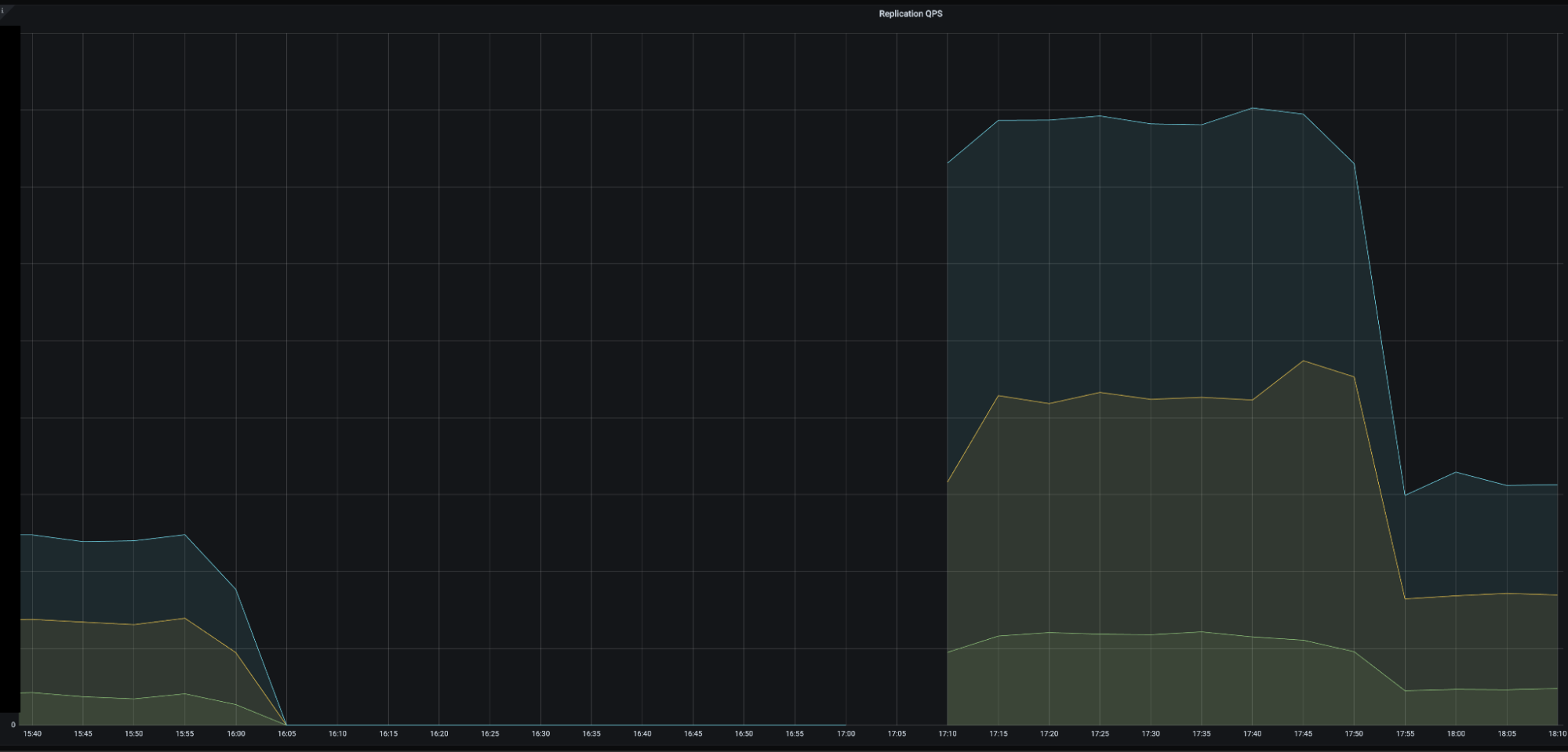Click blue series point at 15:55
Screen dimensions: 1568x752
point(184,535)
